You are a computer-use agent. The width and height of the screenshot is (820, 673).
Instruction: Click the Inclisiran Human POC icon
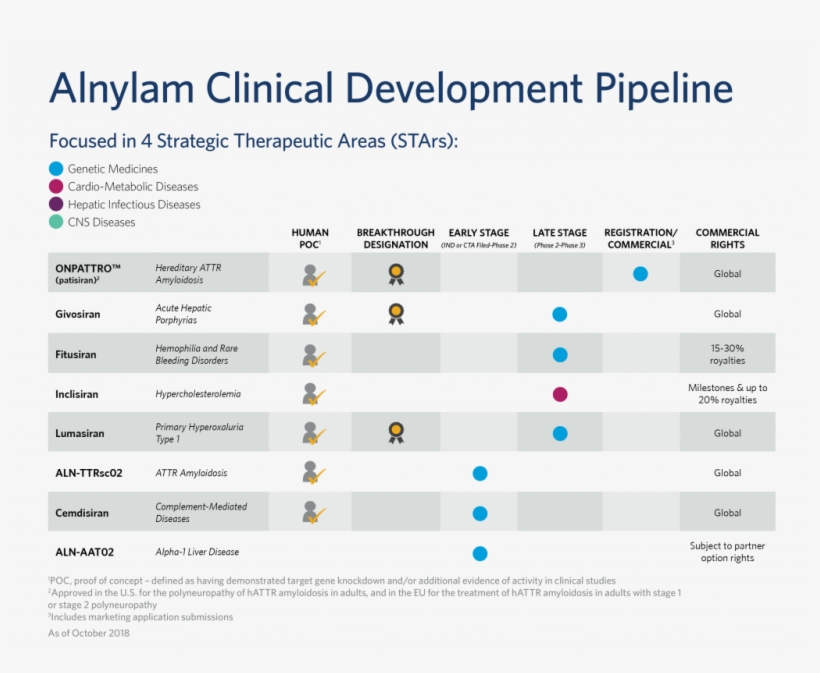(x=312, y=392)
